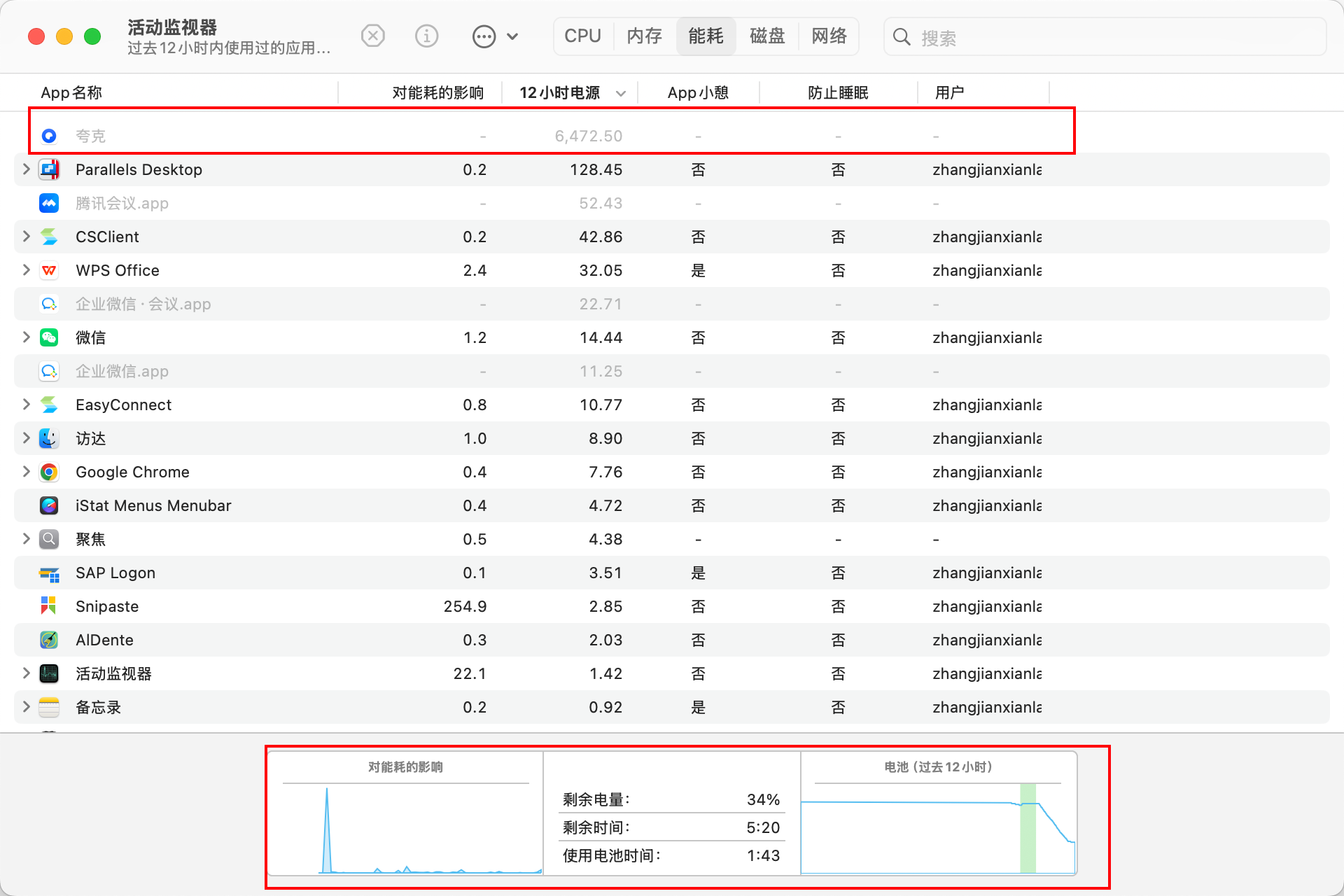This screenshot has height=896, width=1344.
Task: Click the 电池 past 12 hours graph
Action: [937, 828]
